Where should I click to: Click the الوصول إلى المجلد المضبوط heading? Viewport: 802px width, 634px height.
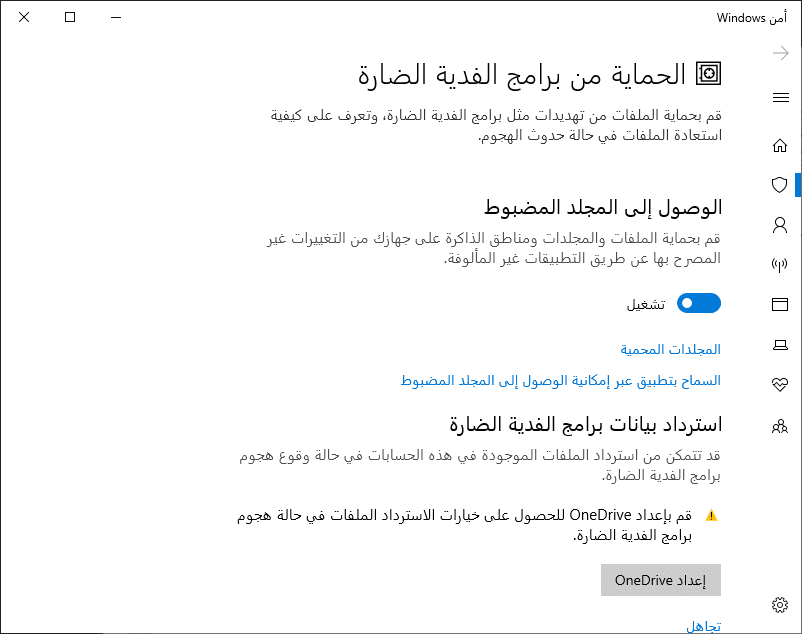click(603, 208)
